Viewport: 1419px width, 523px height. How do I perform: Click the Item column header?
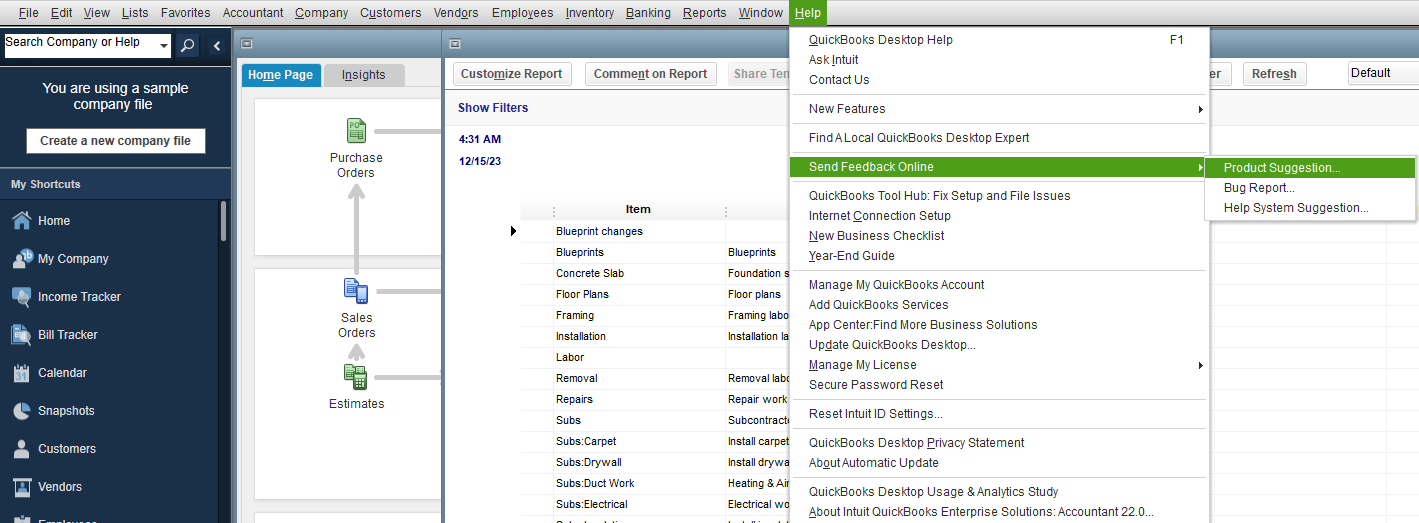pyautogui.click(x=638, y=210)
